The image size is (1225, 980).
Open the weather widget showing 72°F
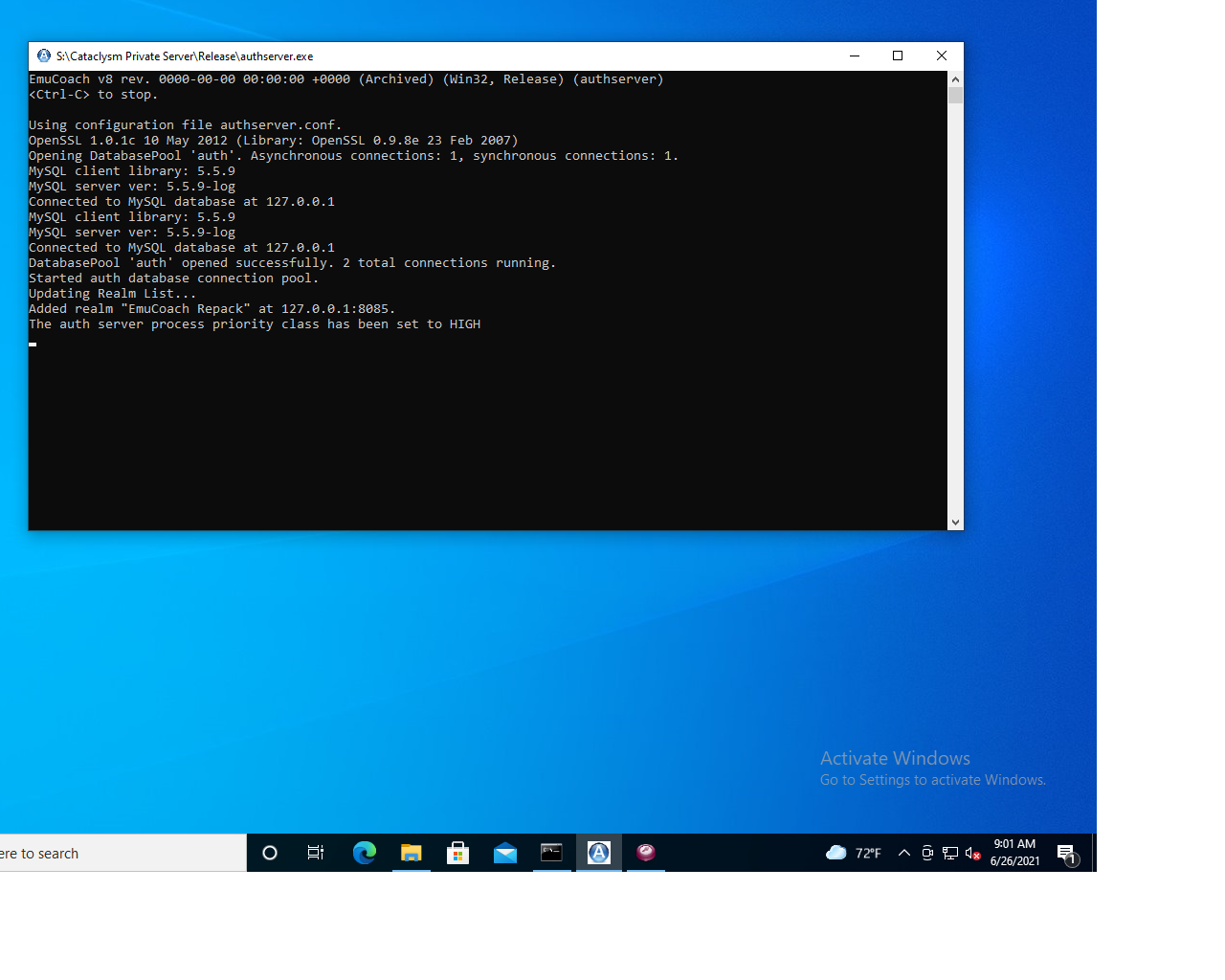click(854, 853)
